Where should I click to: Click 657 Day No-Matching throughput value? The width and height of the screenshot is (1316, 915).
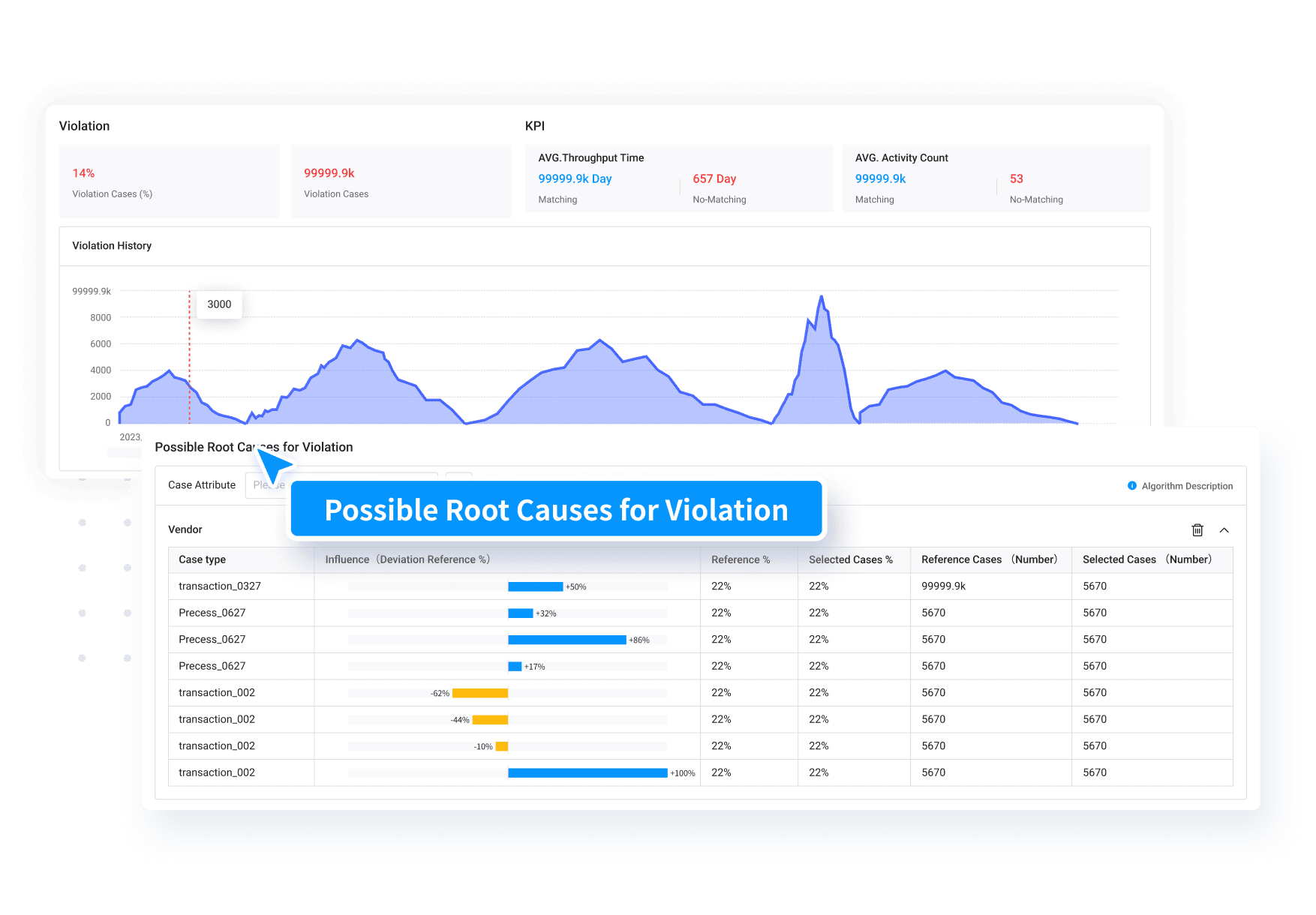pos(714,178)
